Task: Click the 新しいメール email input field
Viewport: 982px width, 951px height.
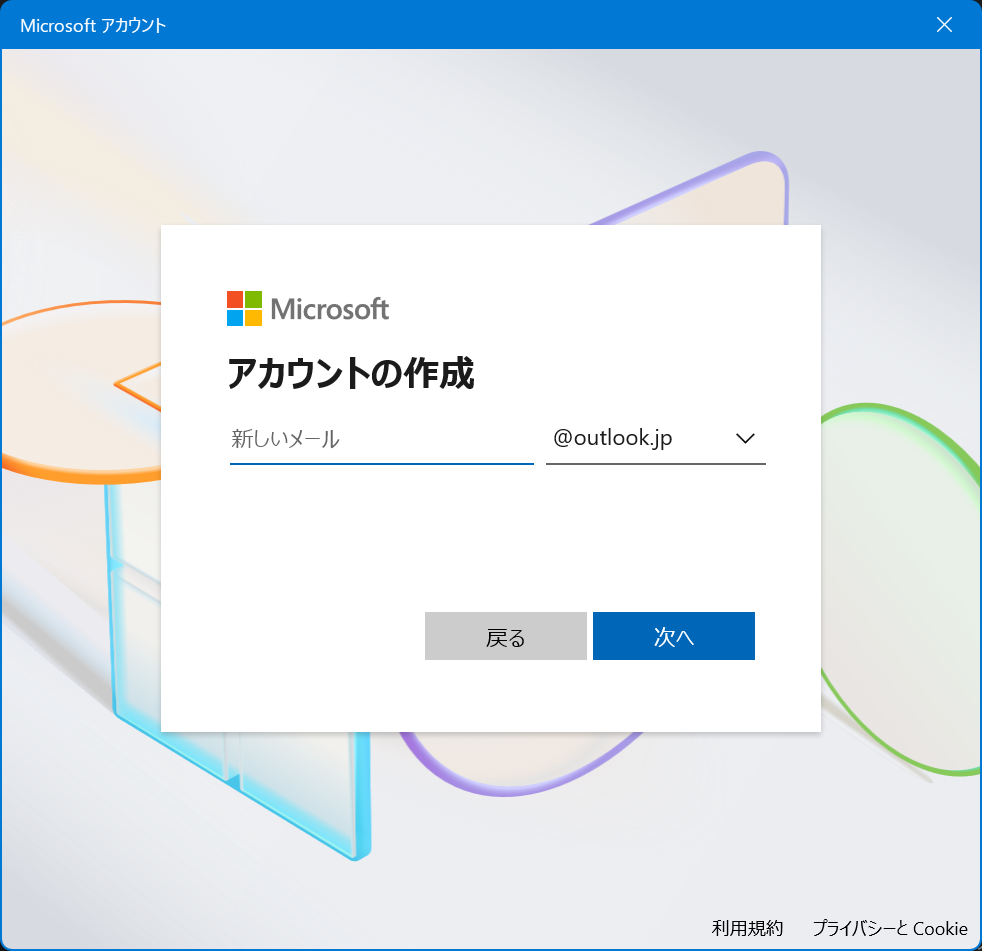Action: [381, 439]
